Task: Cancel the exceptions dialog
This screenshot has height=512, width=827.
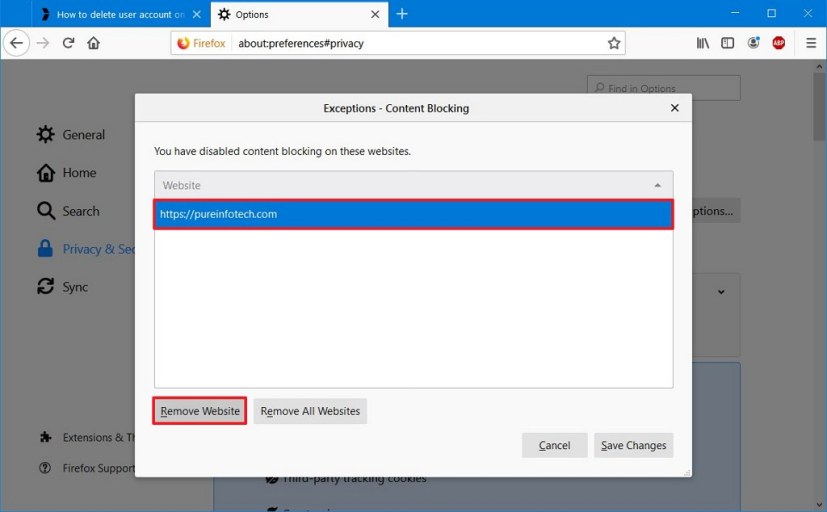Action: pyautogui.click(x=554, y=446)
